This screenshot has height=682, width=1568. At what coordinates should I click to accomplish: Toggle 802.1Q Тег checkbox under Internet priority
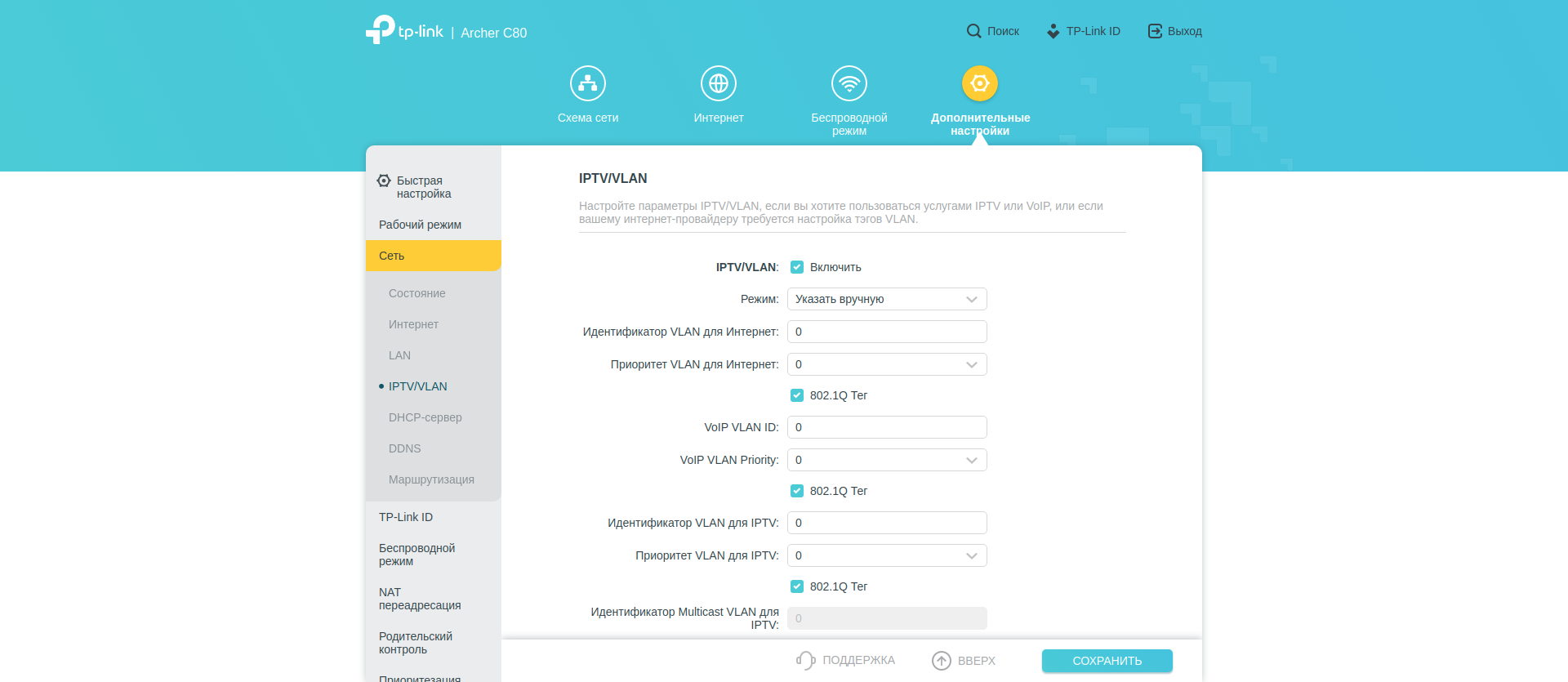(797, 395)
